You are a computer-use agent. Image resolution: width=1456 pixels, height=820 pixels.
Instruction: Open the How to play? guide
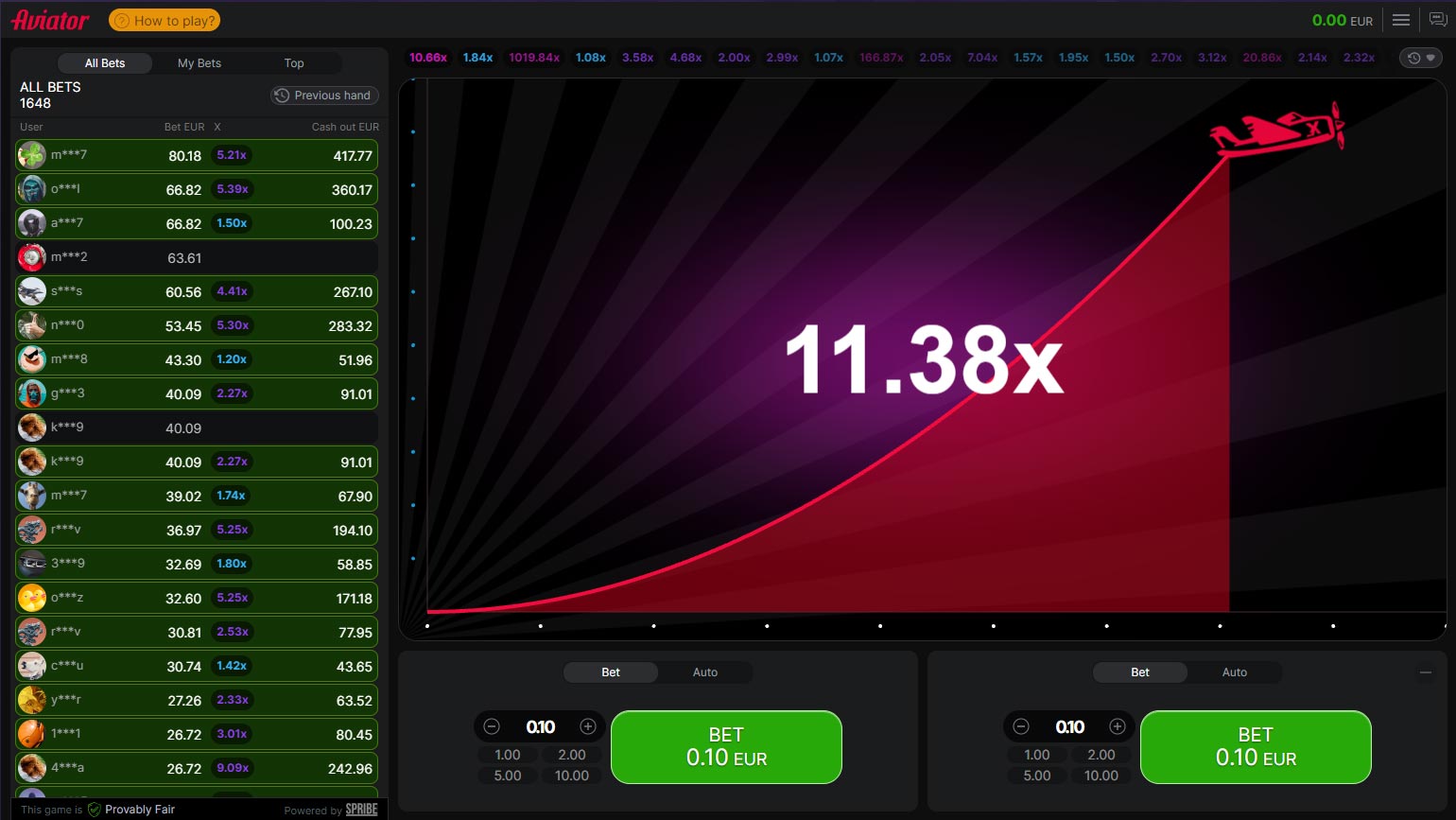pyautogui.click(x=165, y=20)
